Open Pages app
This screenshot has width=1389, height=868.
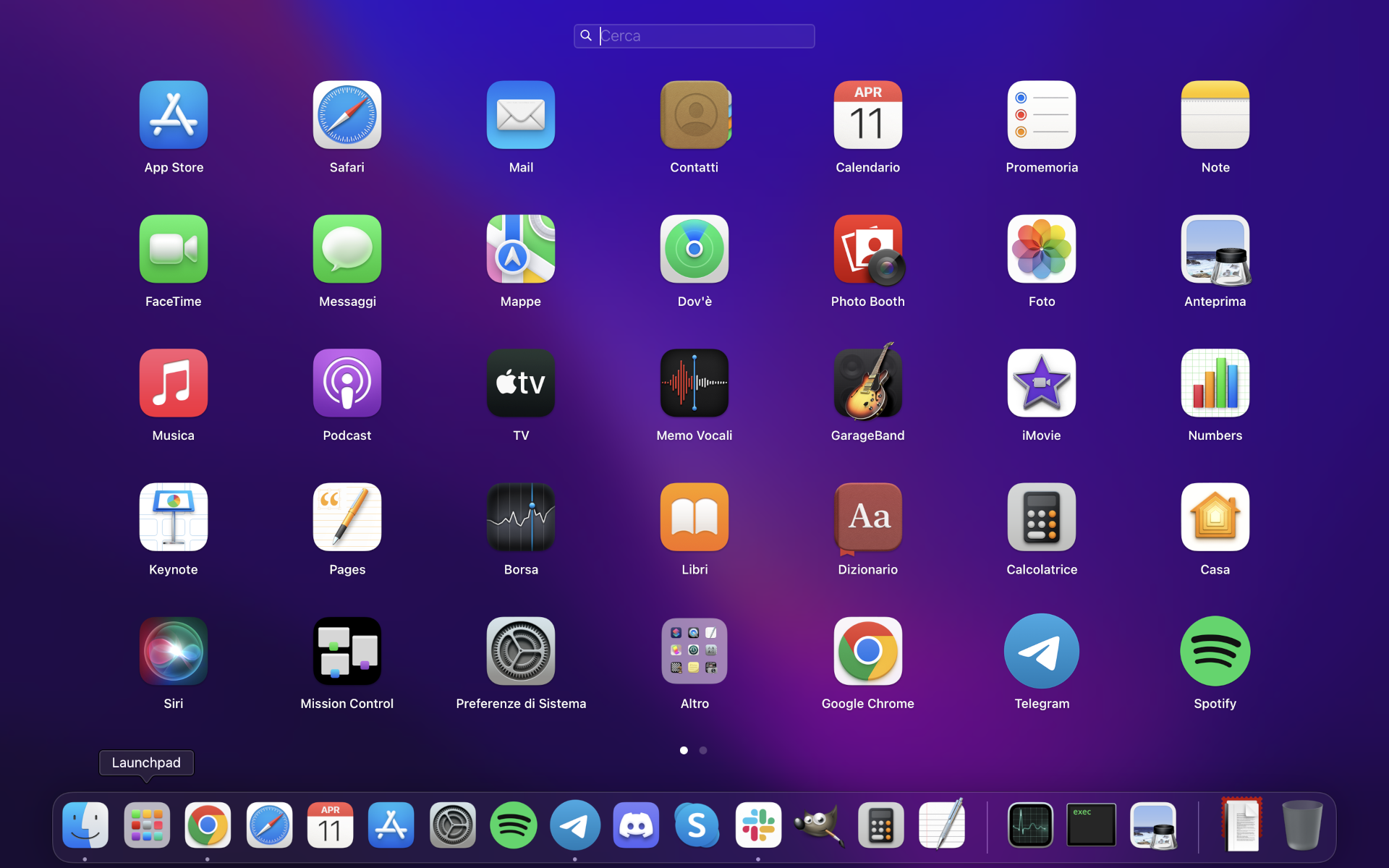click(347, 517)
